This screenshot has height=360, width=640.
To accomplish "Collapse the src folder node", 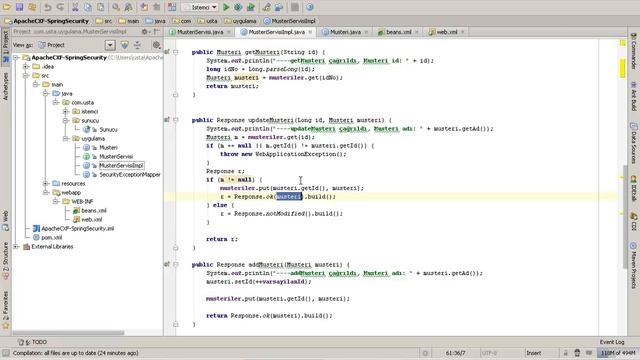I will [x=26, y=76].
